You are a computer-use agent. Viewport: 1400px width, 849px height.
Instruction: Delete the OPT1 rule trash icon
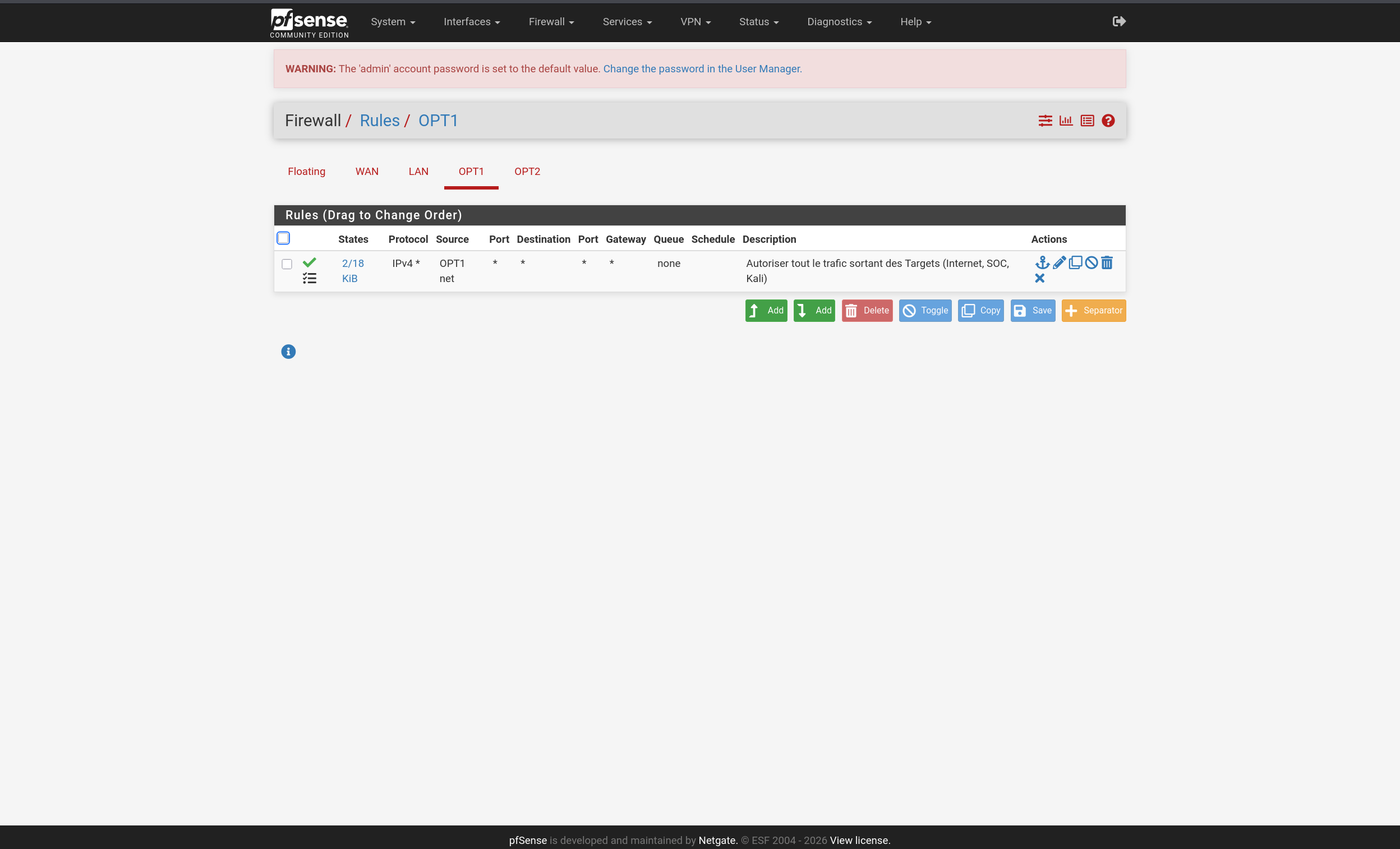1107,262
